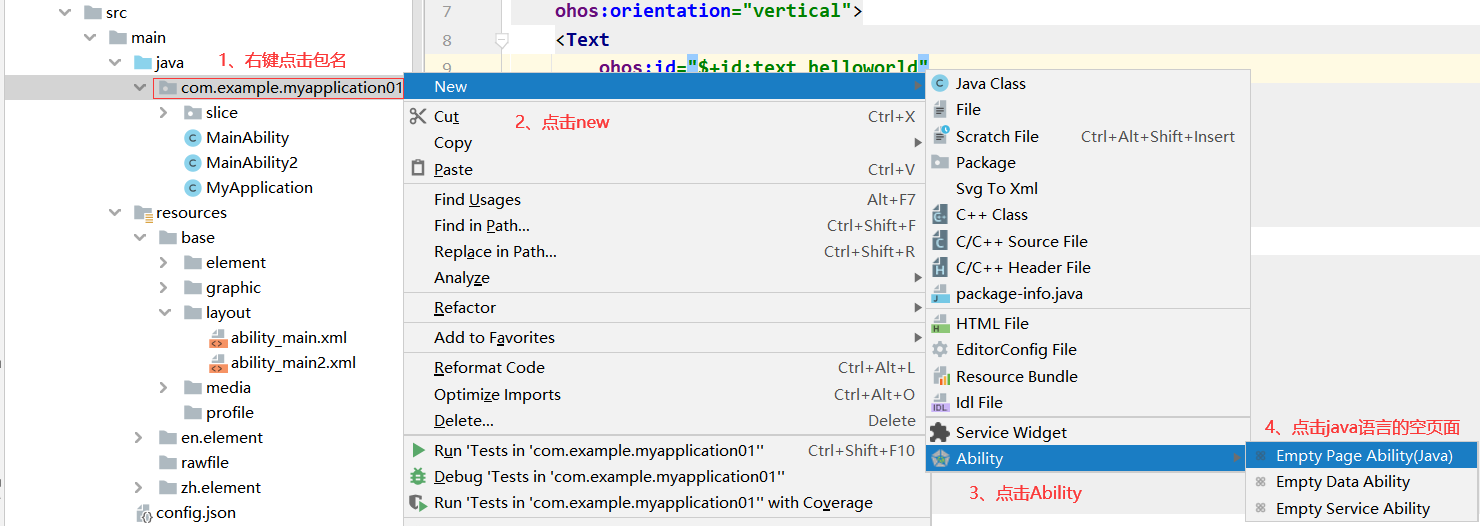The width and height of the screenshot is (1480, 526).
Task: Select Find Usages menu entry
Action: pyautogui.click(x=665, y=200)
